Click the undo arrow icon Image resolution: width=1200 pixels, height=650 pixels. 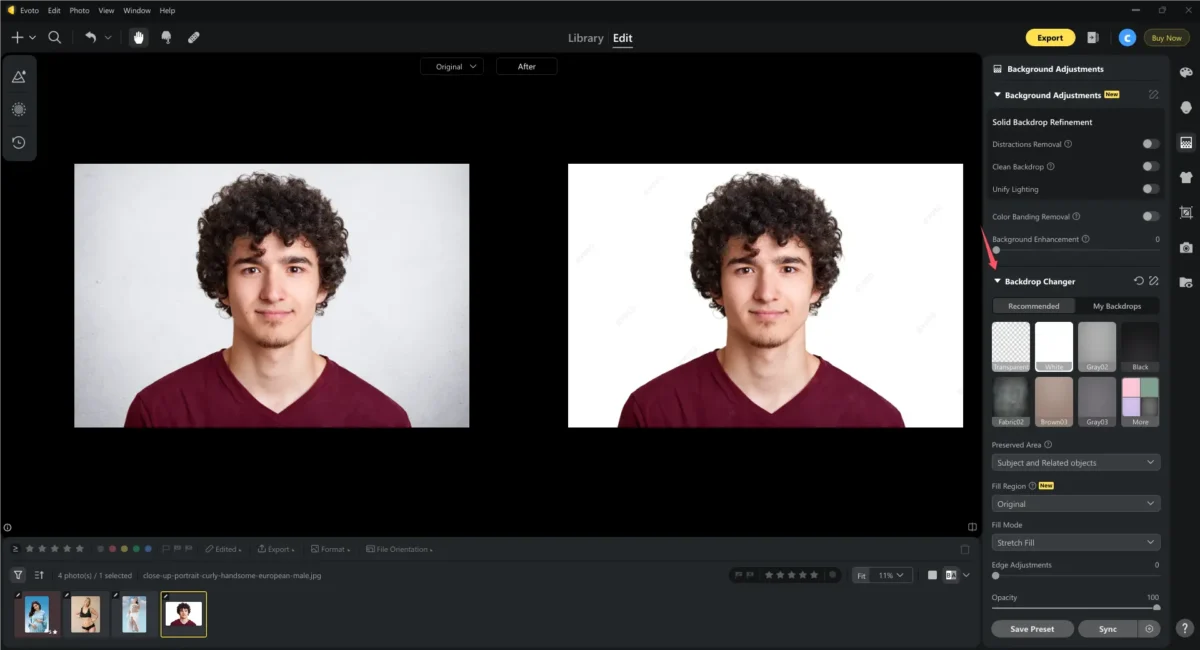[x=90, y=37]
